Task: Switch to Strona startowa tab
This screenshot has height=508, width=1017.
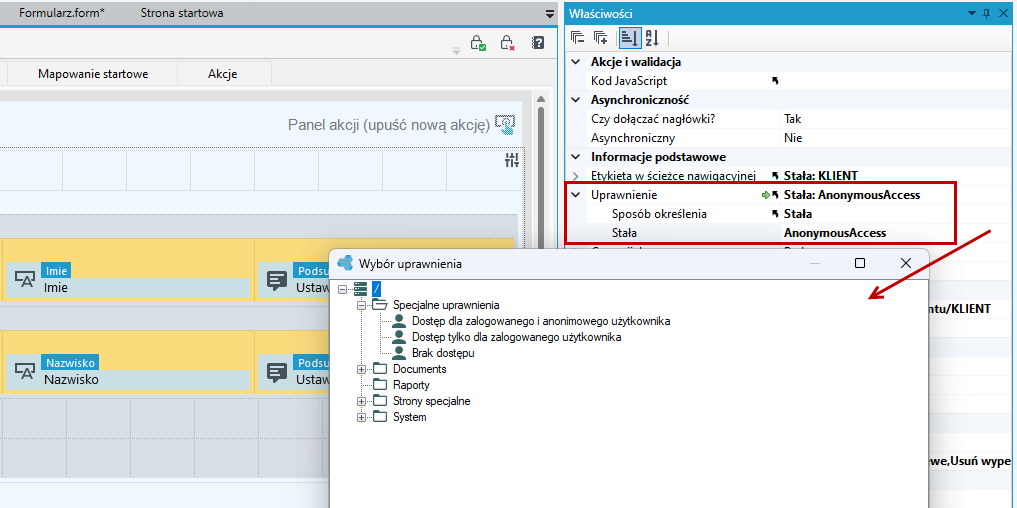Action: (182, 13)
